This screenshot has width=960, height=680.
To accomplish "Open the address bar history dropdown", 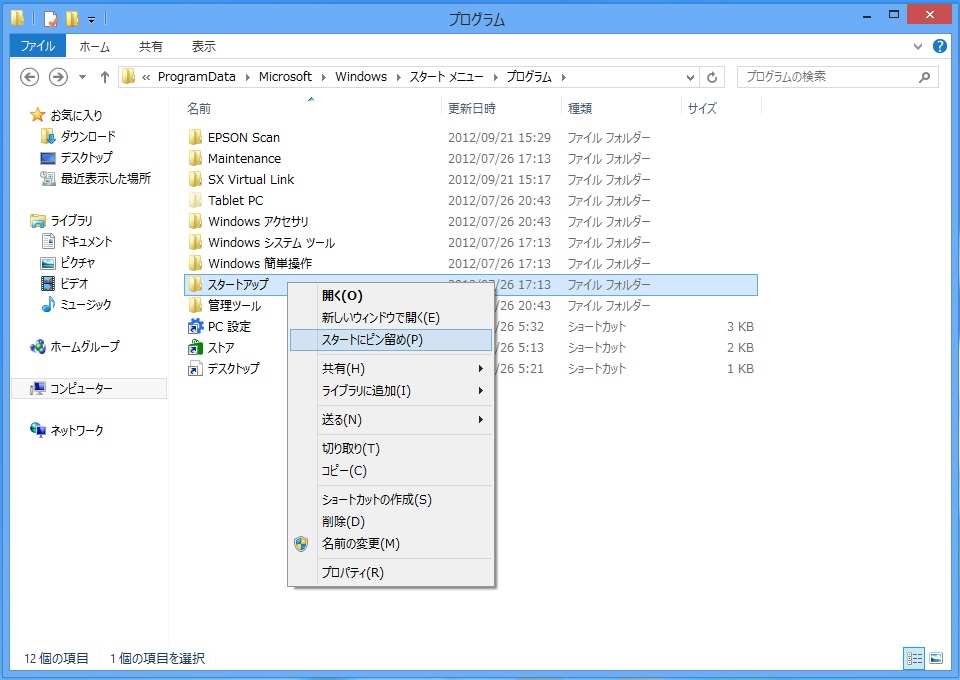I will 690,77.
